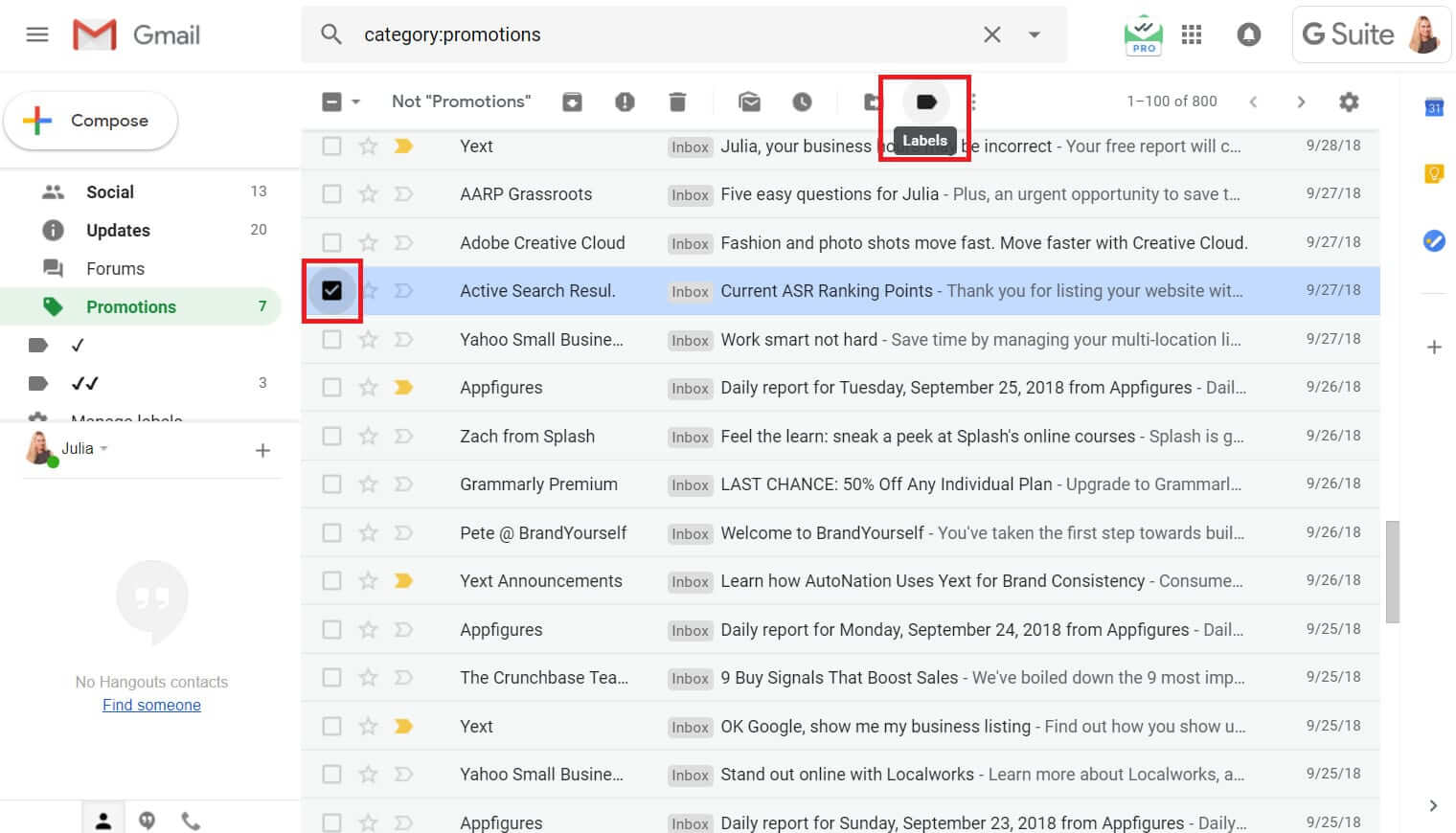Screen dimensions: 1456x833
Task: Report the selected message as spam
Action: point(625,101)
